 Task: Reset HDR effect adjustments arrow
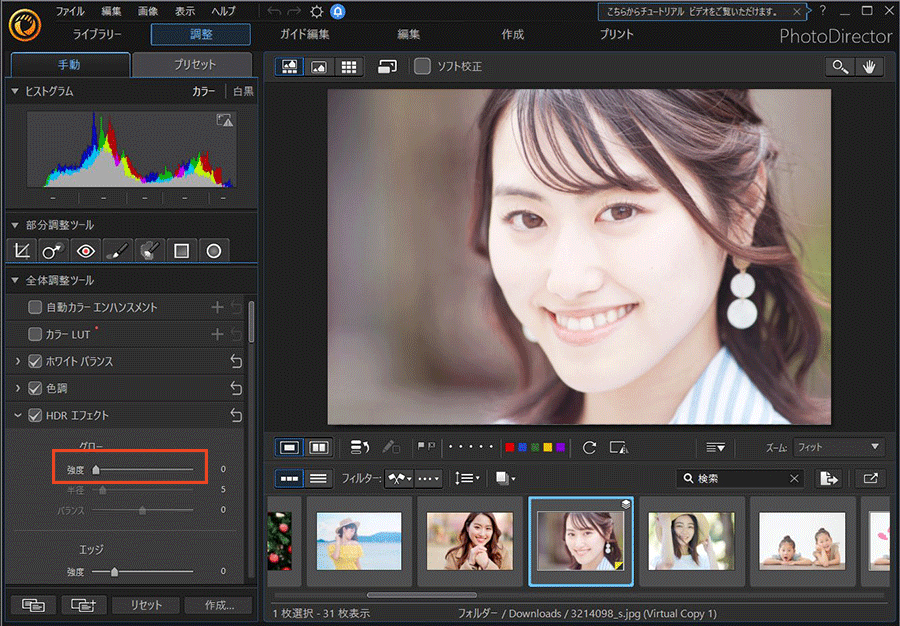pyautogui.click(x=236, y=415)
